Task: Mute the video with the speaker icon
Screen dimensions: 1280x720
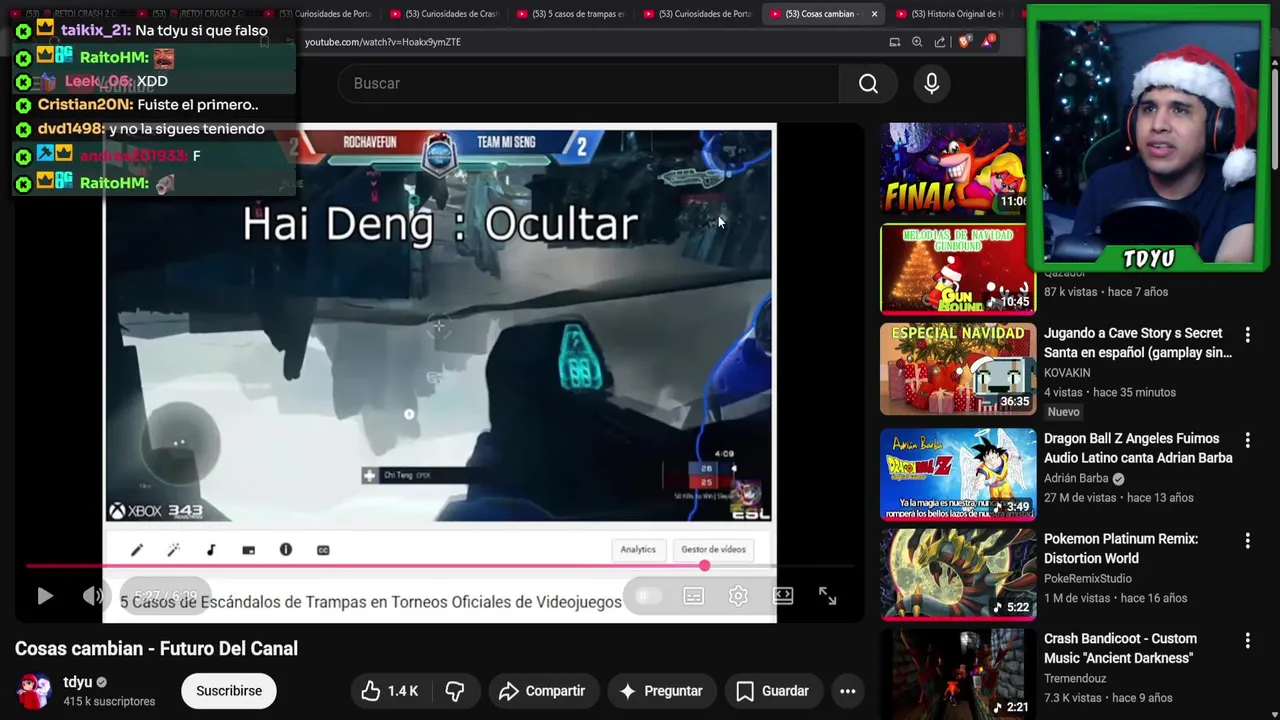Action: click(93, 596)
